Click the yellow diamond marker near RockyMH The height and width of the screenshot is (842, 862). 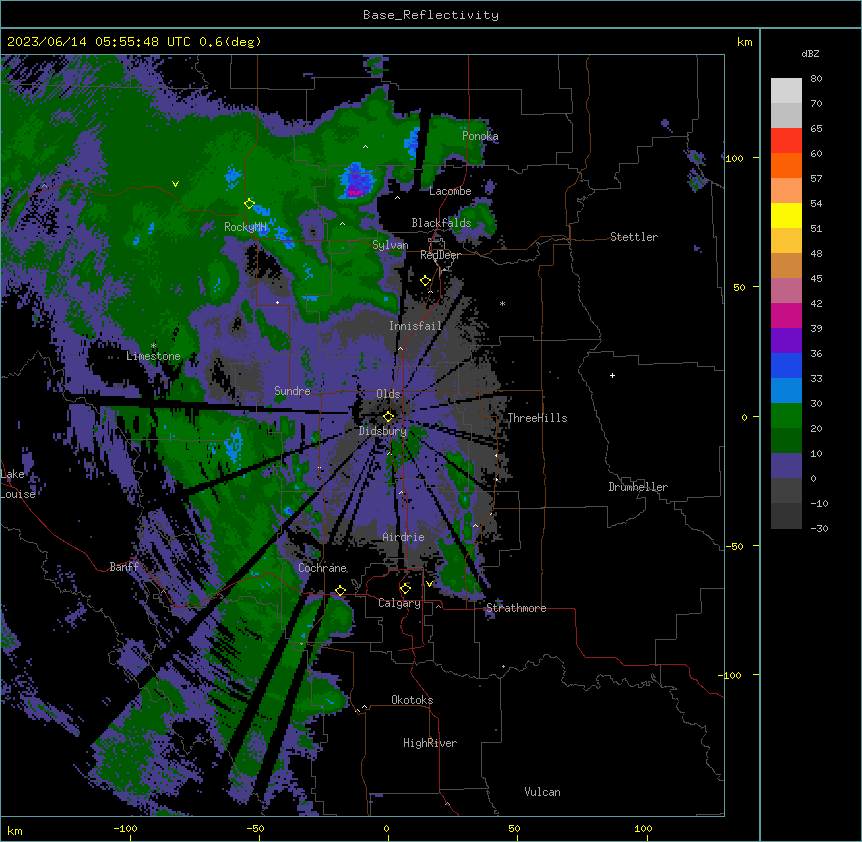[x=249, y=204]
